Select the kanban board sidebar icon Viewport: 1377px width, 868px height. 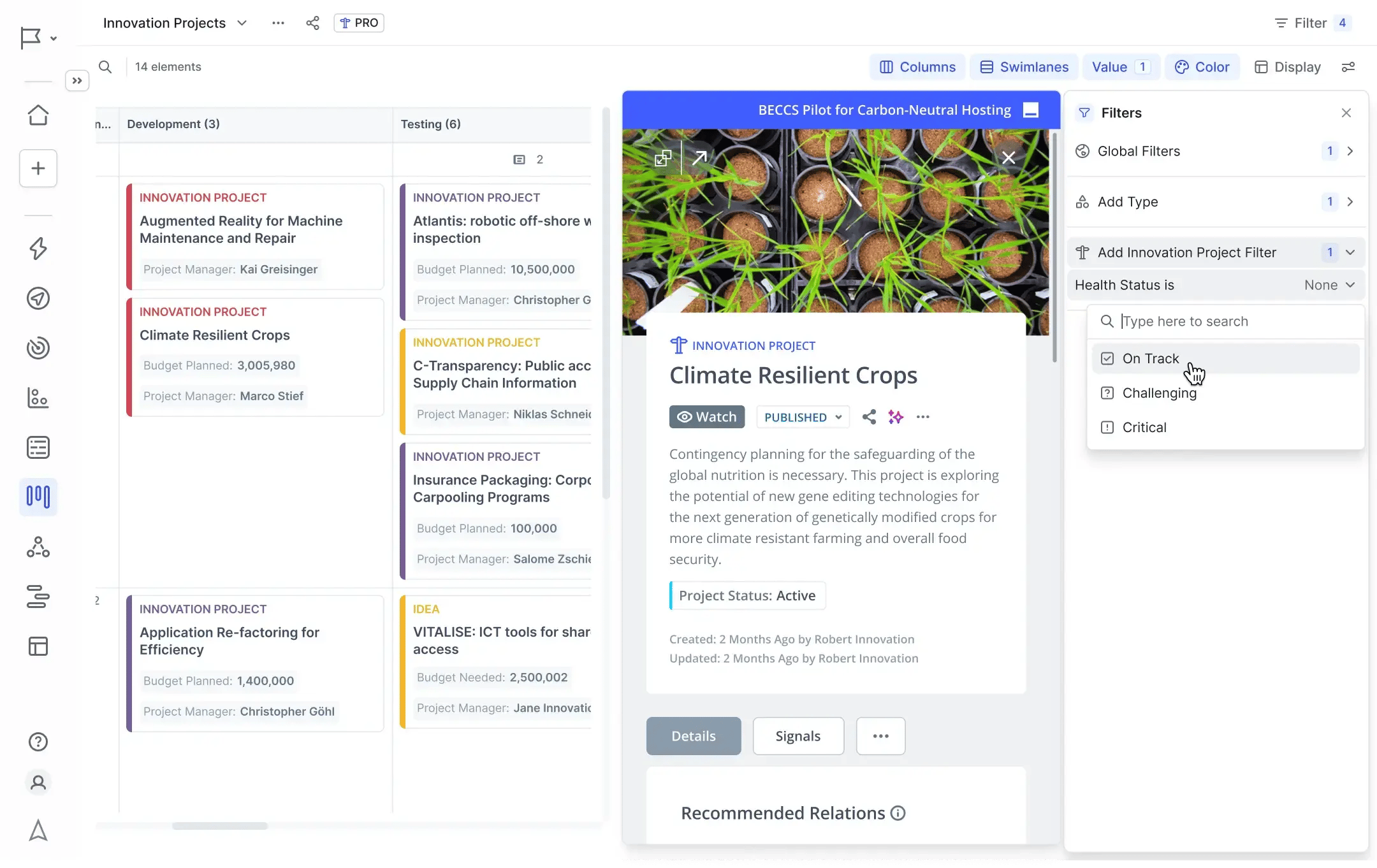(38, 496)
